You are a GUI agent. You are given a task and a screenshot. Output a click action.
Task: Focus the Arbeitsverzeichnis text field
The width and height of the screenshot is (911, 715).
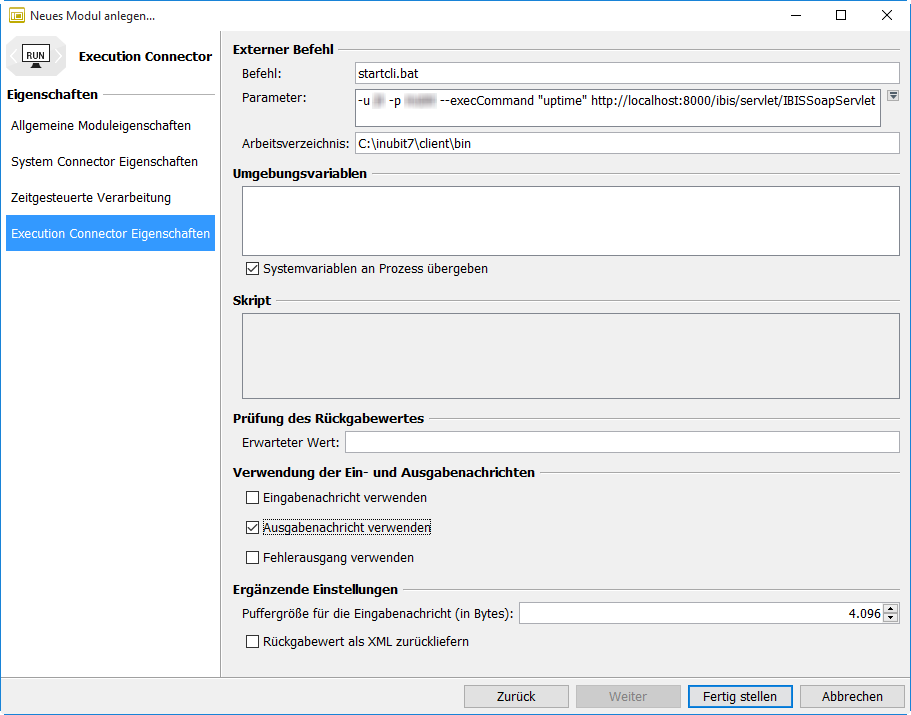click(x=627, y=143)
